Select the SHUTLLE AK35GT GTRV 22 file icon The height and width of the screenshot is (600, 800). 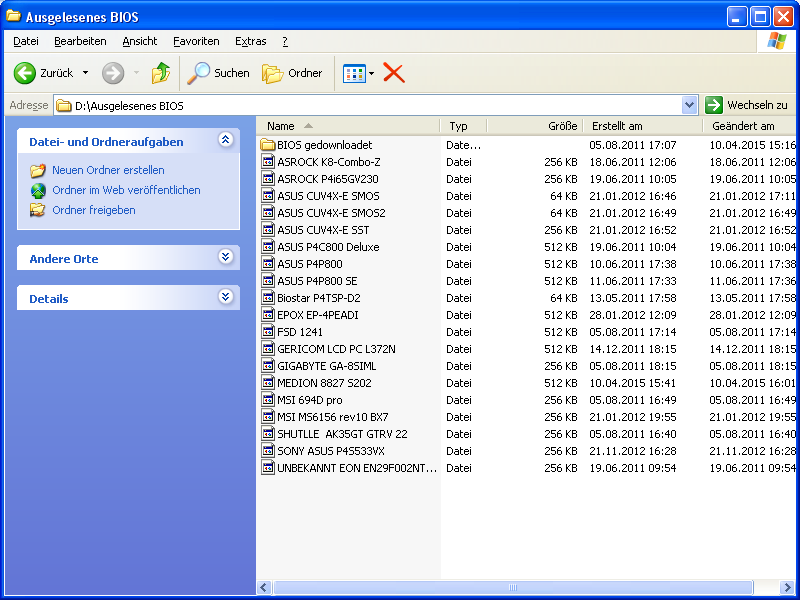[x=268, y=434]
